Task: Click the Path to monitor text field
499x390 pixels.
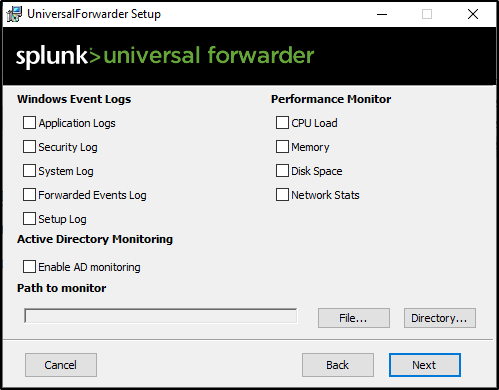Action: [160, 316]
